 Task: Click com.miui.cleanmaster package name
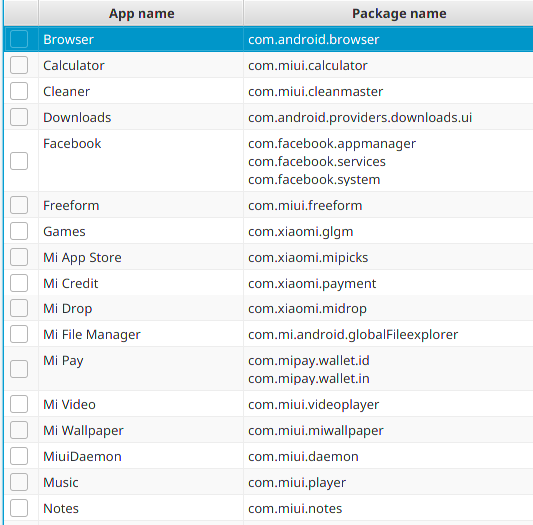(315, 91)
